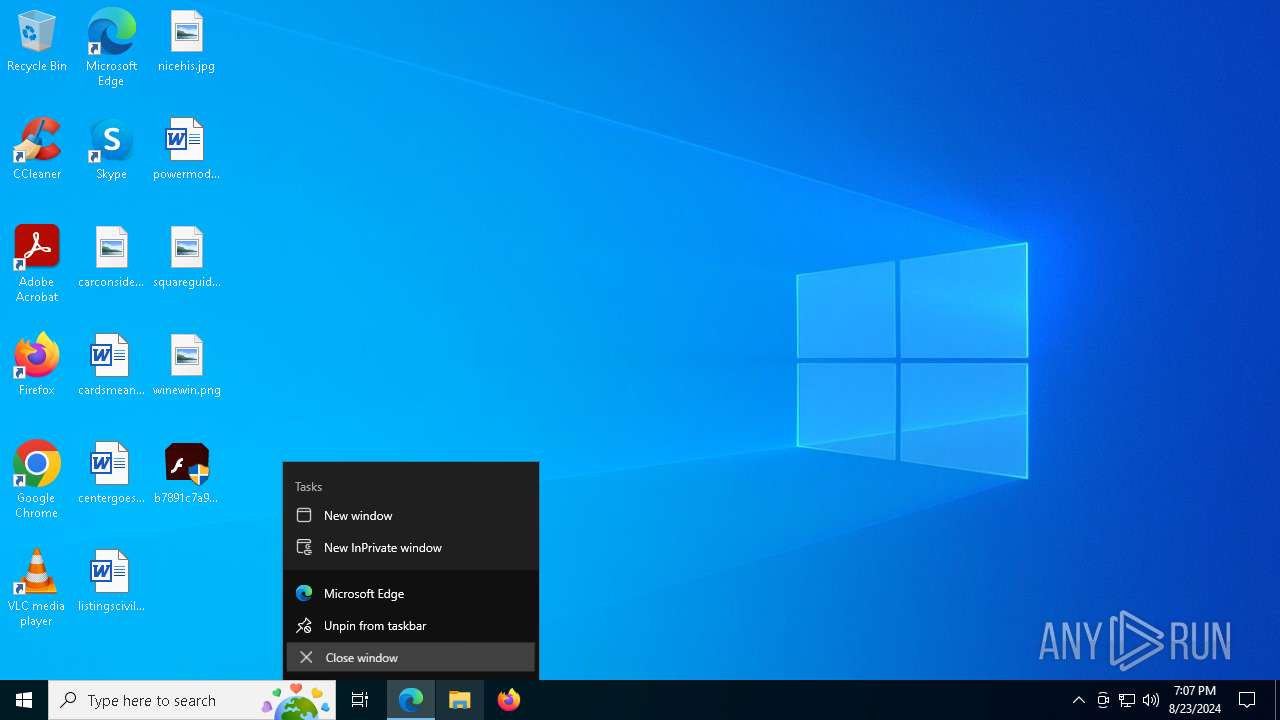The width and height of the screenshot is (1280, 720).
Task: Launch Microsoft Edge from the jump list
Action: tap(411, 594)
